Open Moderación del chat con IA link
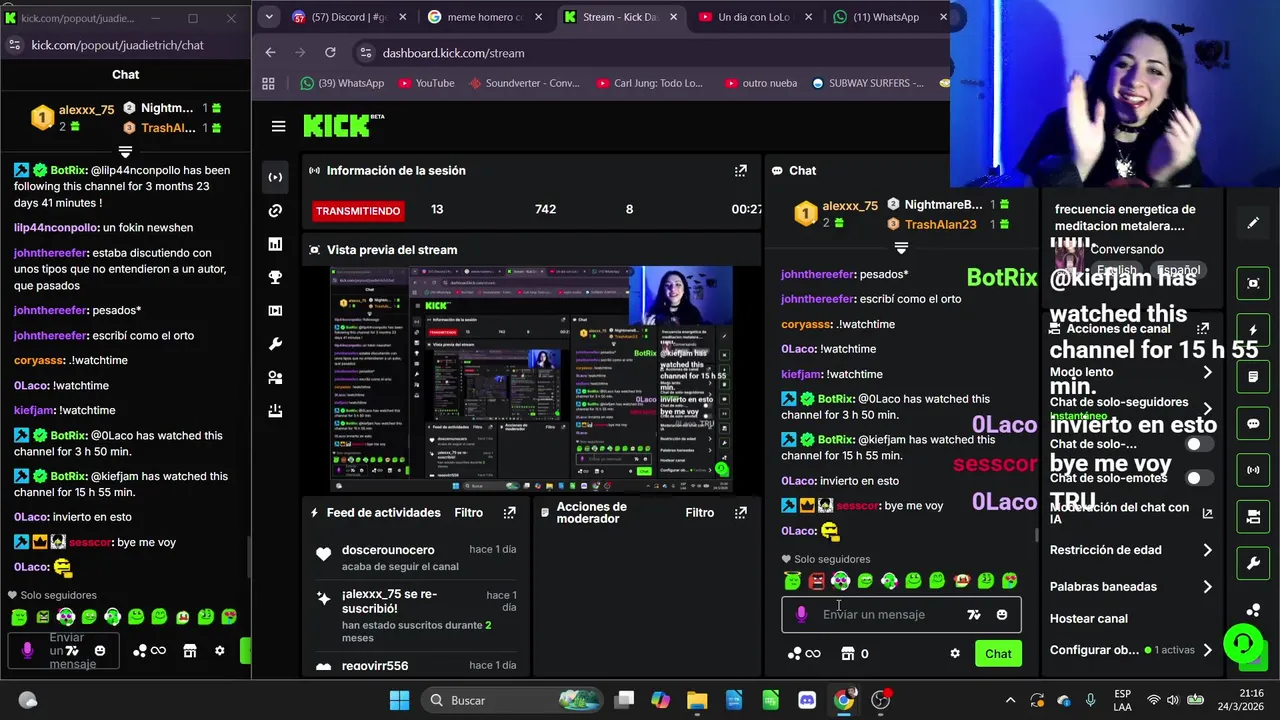Viewport: 1280px width, 720px height. (1207, 513)
